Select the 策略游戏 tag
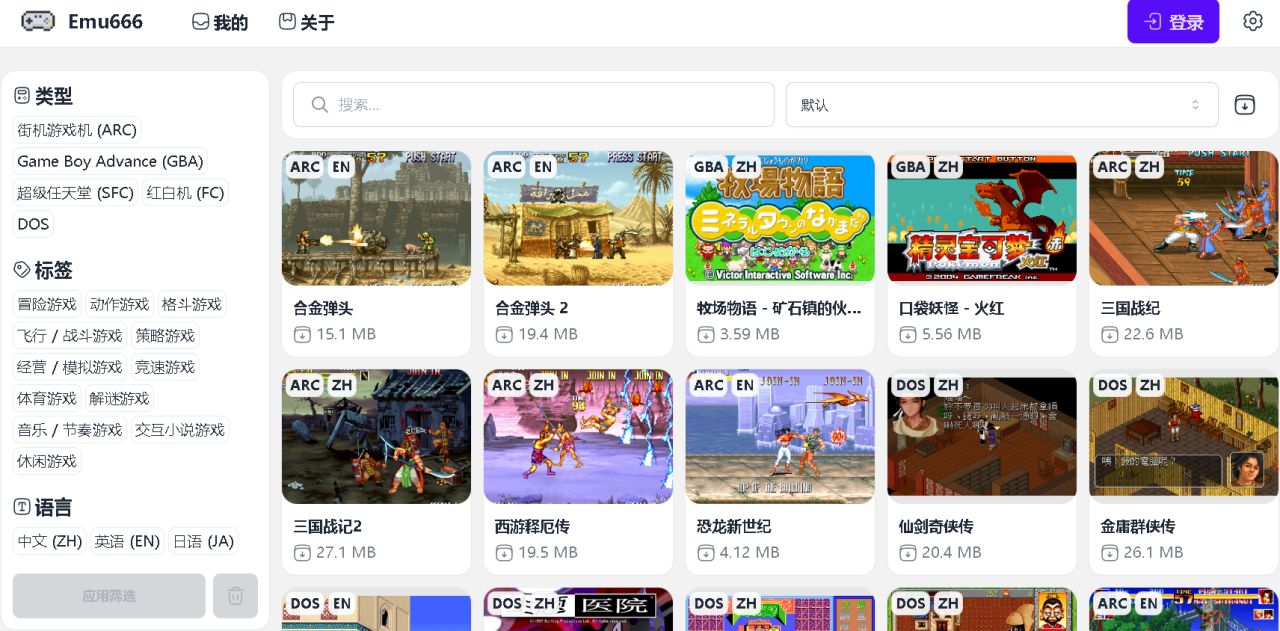Image resolution: width=1280 pixels, height=631 pixels. pos(165,336)
